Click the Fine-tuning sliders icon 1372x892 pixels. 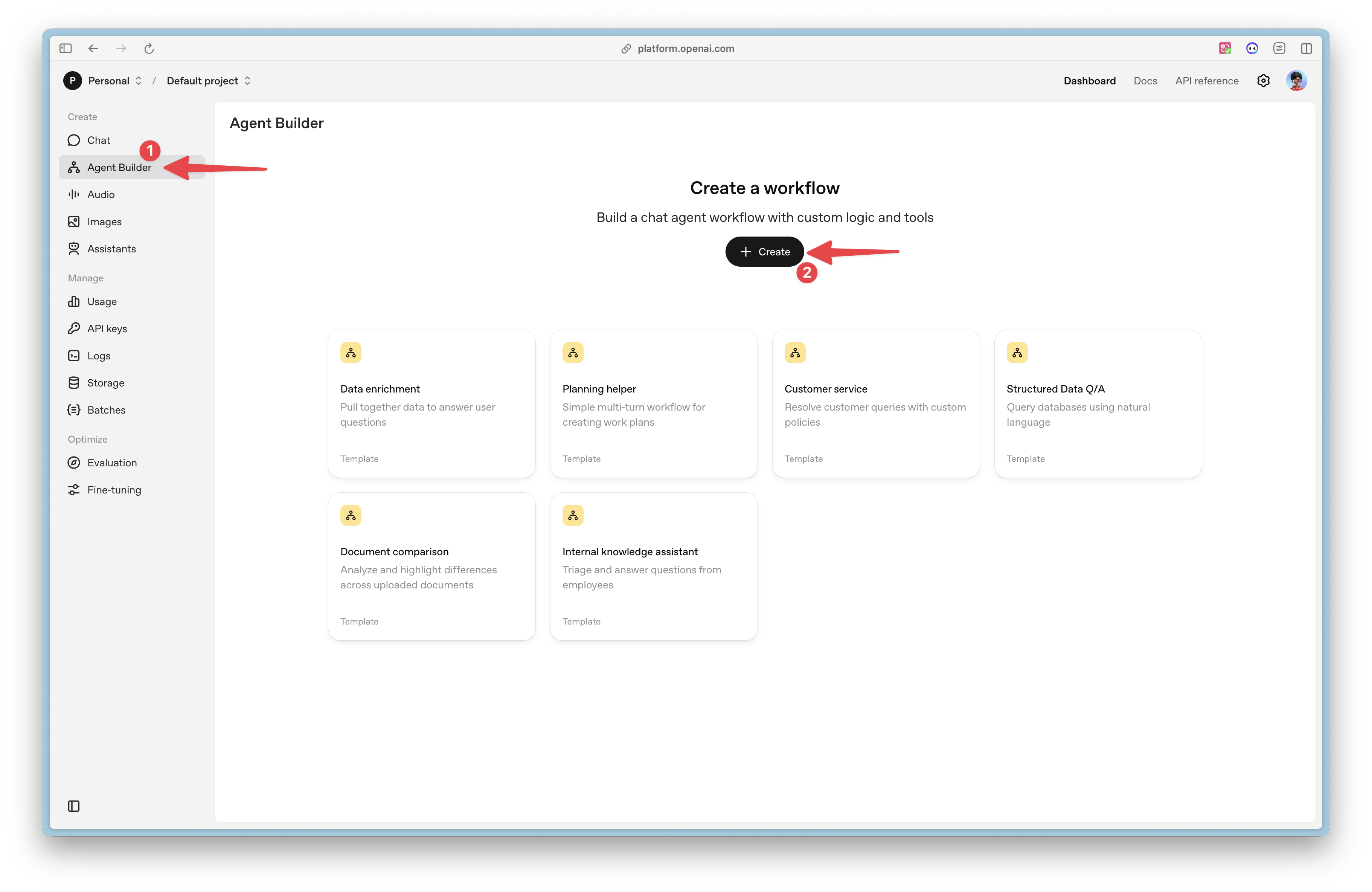tap(74, 490)
